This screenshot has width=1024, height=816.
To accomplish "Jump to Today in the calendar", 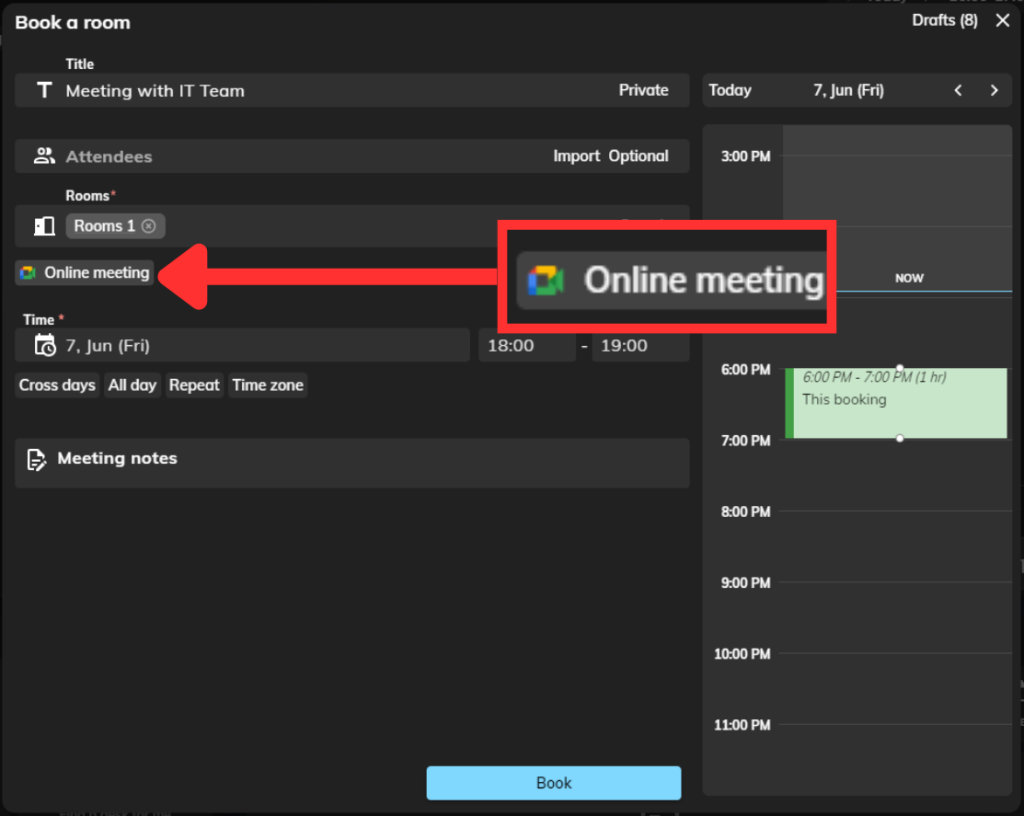I will (x=730, y=90).
